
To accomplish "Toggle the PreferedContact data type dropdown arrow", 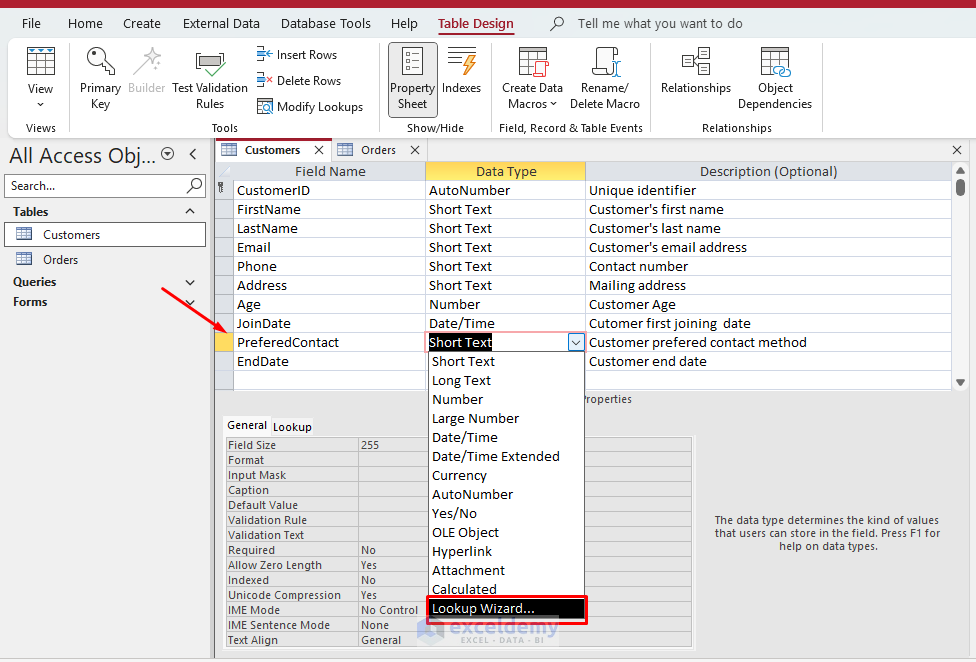I will coord(576,342).
